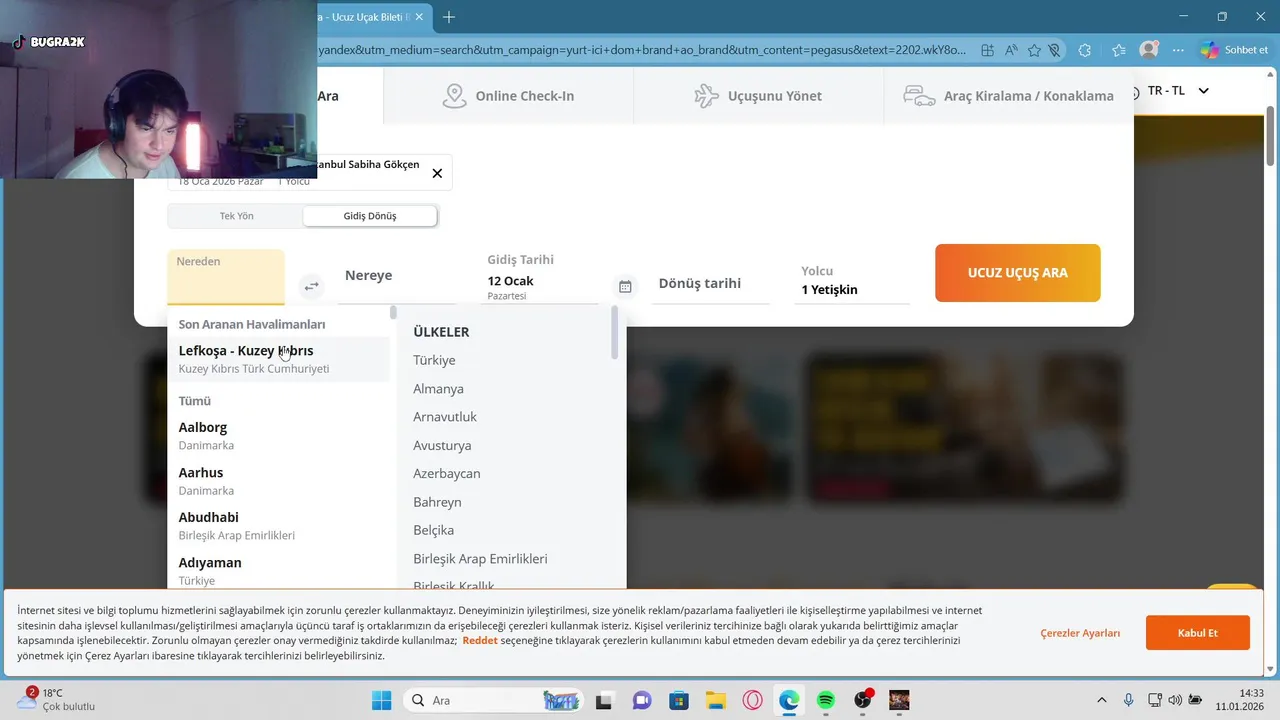
Task: Open the browser Extensions puzzle icon
Action: (x=1085, y=50)
